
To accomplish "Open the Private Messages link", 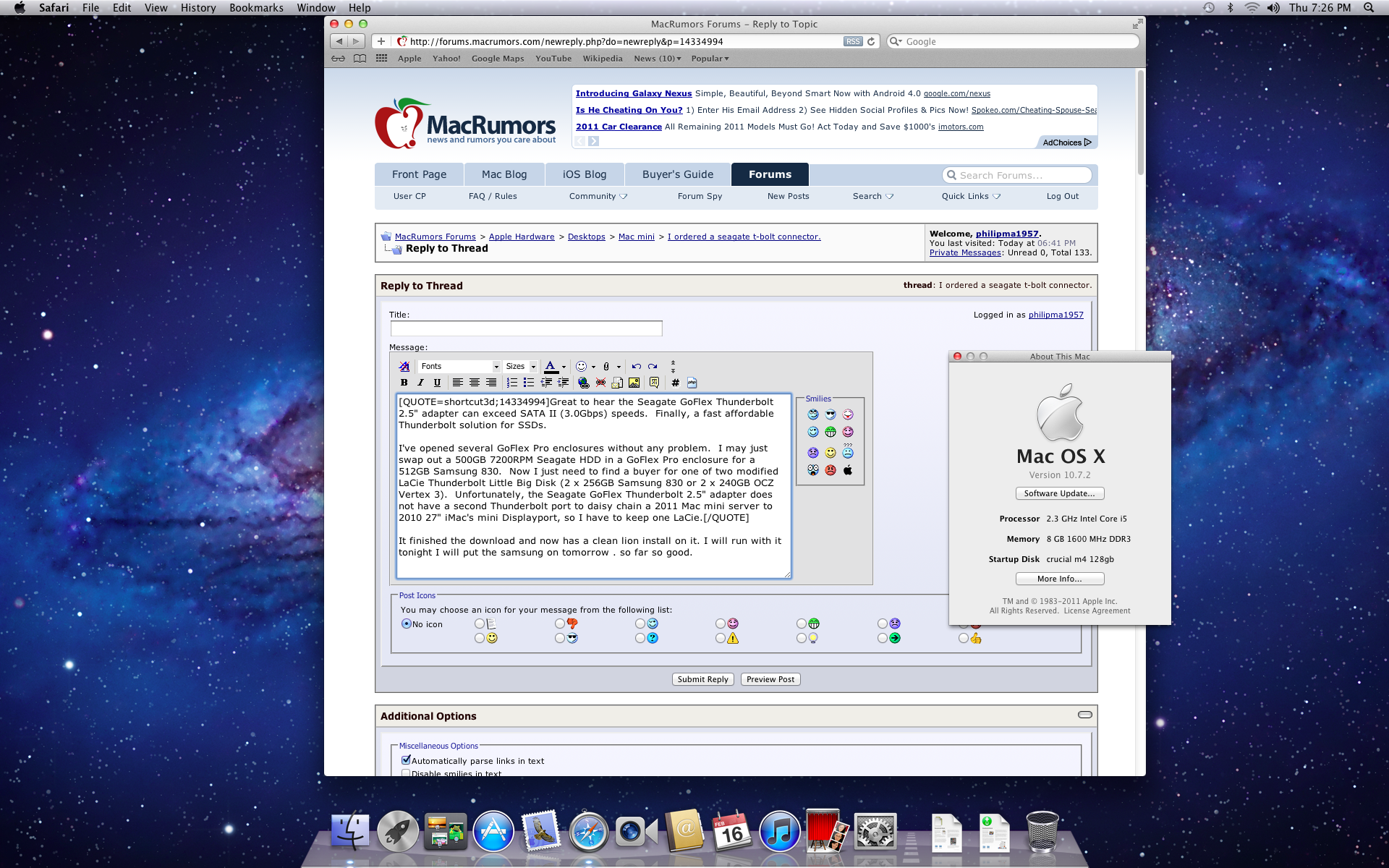I will 965,252.
